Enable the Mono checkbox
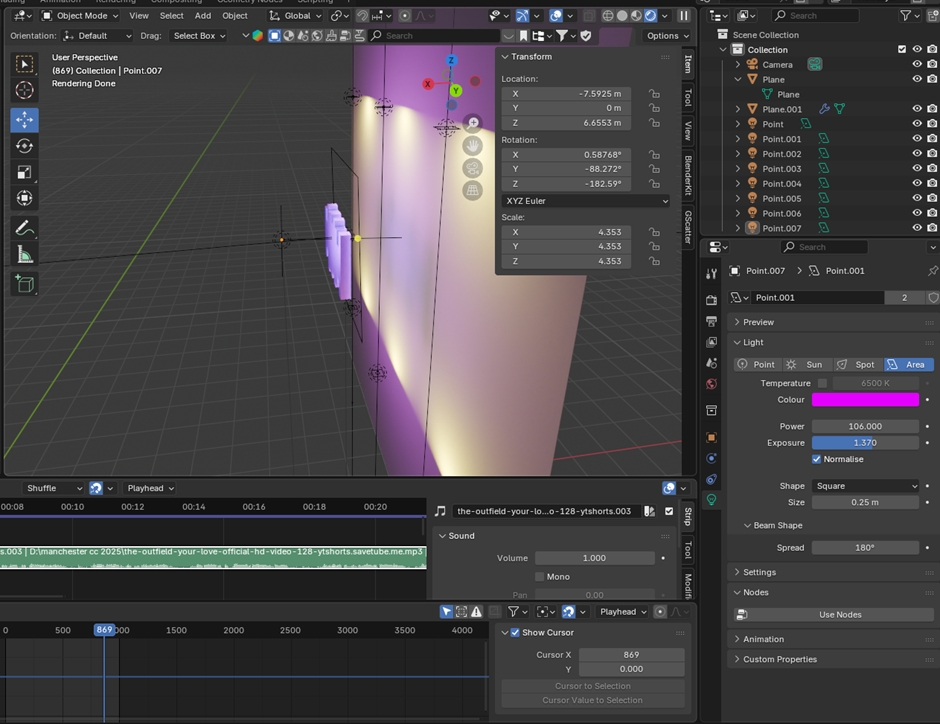This screenshot has width=940, height=724. coord(540,577)
